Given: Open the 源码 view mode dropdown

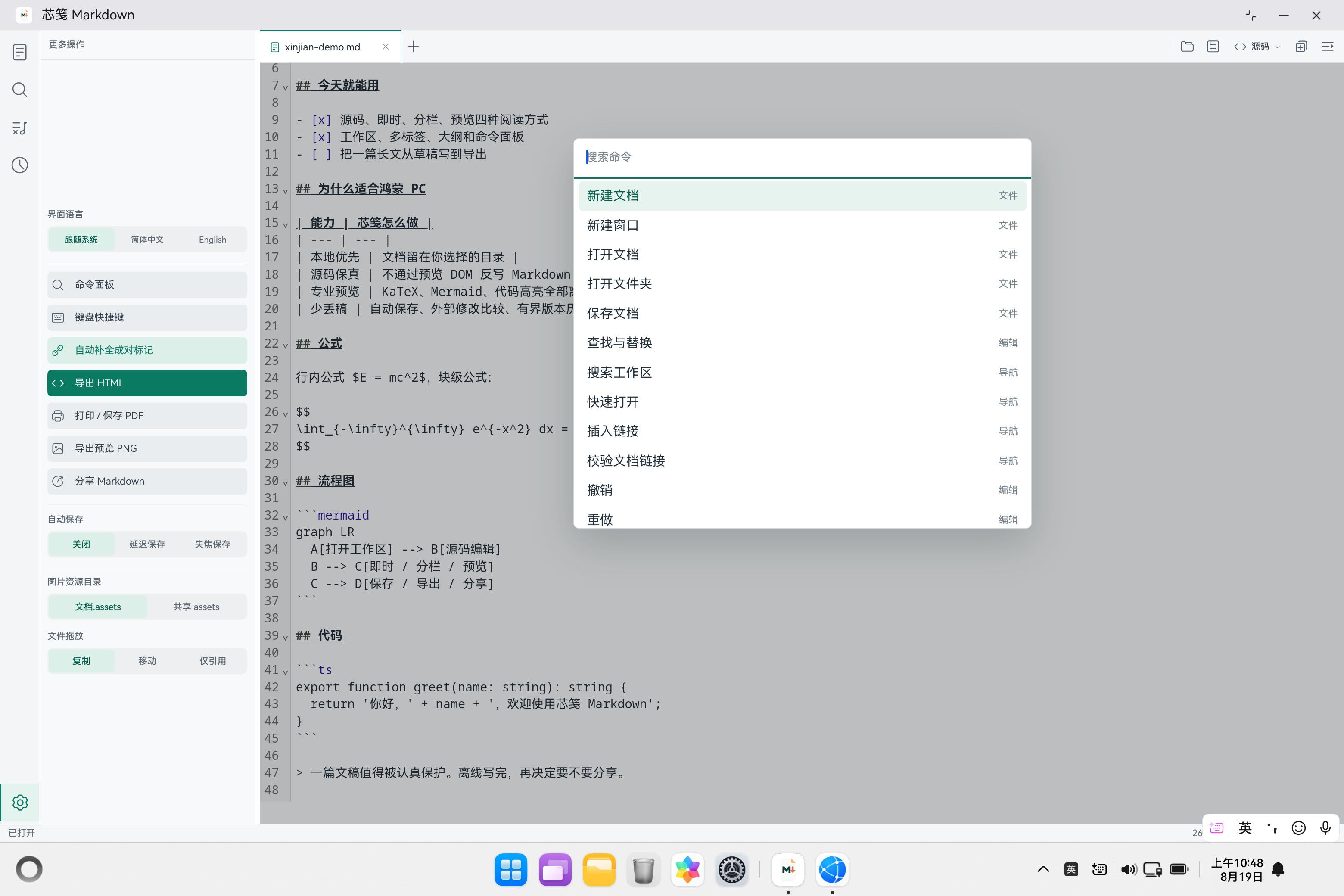Looking at the screenshot, I should pos(1257,46).
